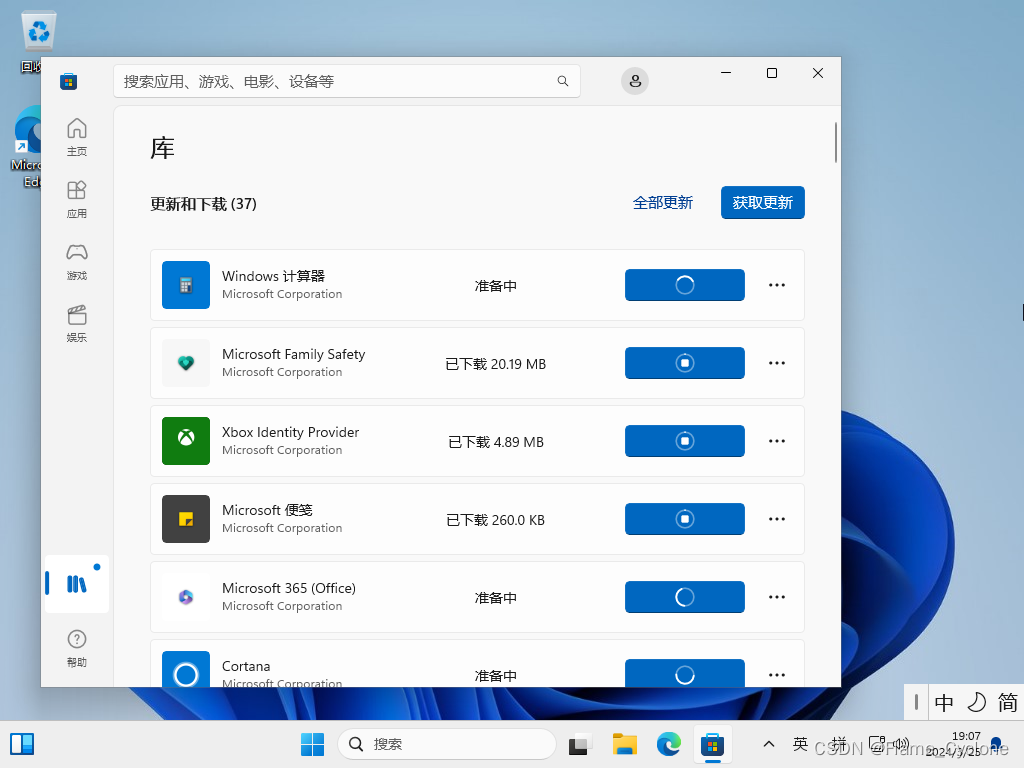
Task: Click the search magnifier icon in Store
Action: pyautogui.click(x=562, y=81)
